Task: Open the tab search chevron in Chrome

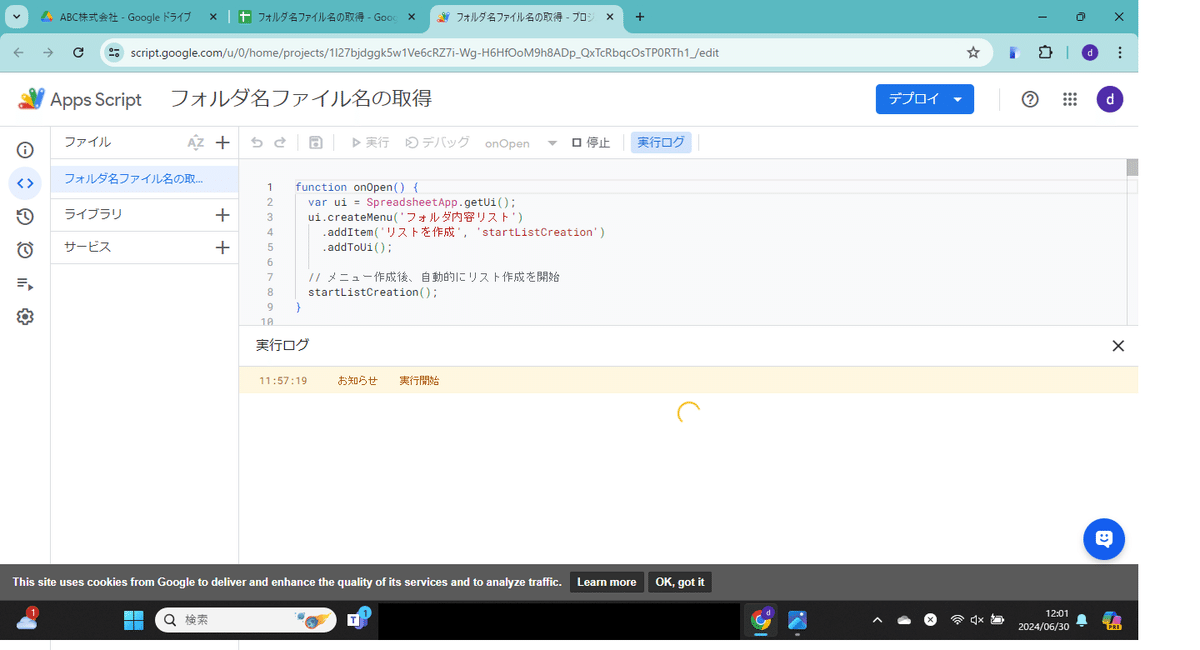Action: (x=16, y=17)
